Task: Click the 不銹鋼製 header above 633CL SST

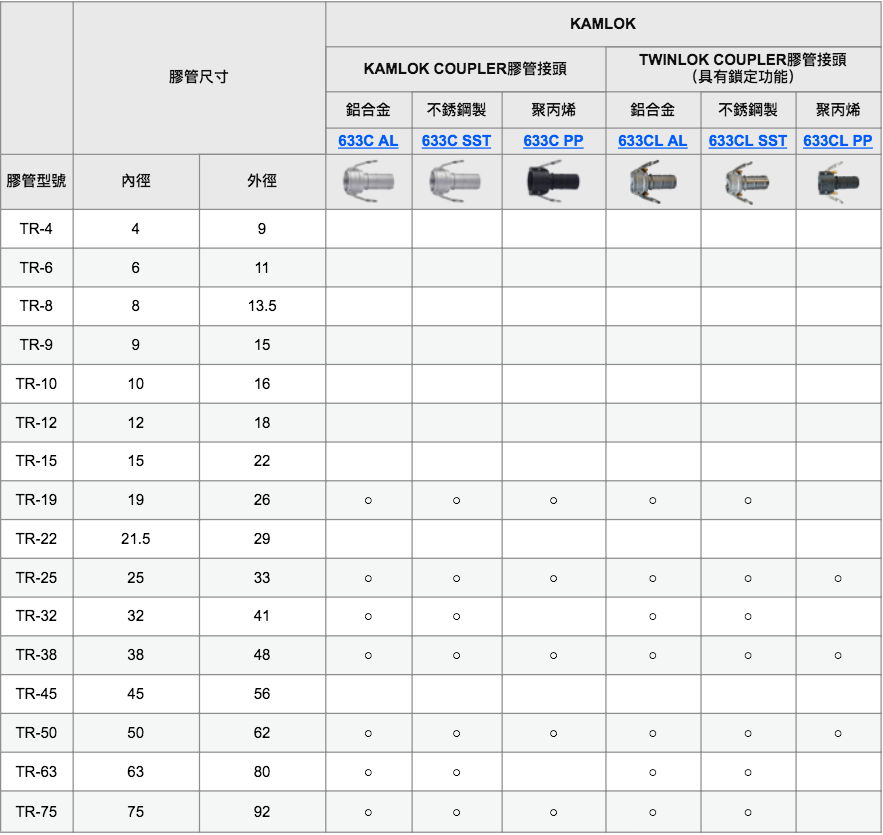Action: pyautogui.click(x=747, y=109)
